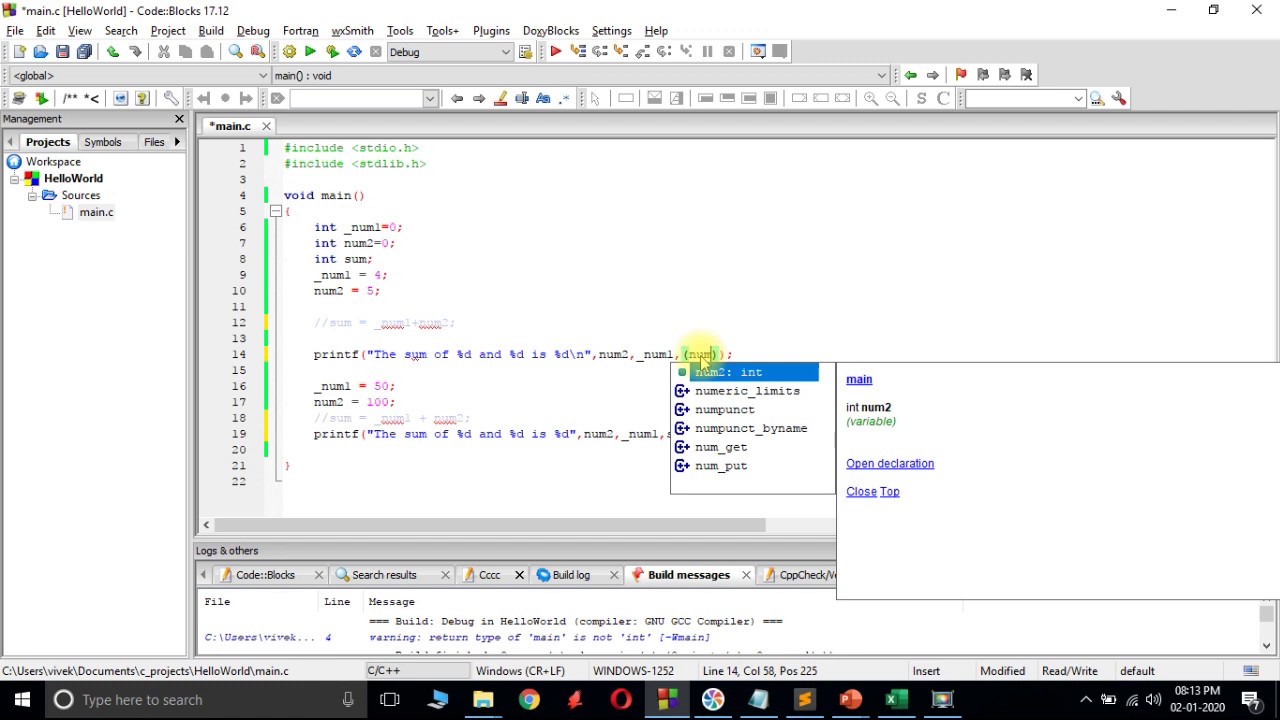Image resolution: width=1280 pixels, height=720 pixels.
Task: Click the Abort build icon
Action: pyautogui.click(x=376, y=52)
